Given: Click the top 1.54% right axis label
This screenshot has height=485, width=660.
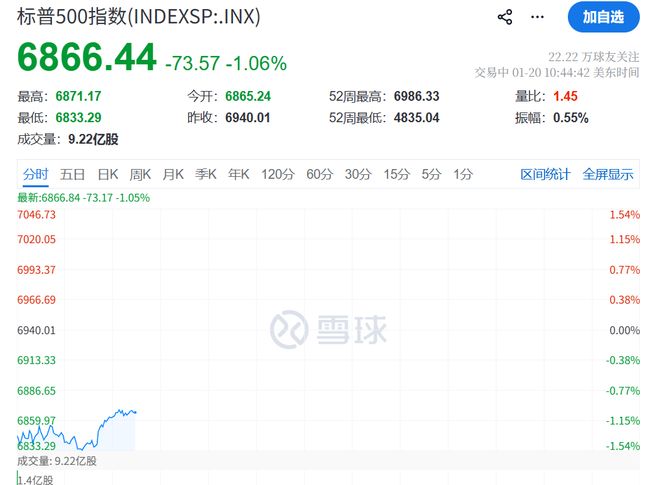Looking at the screenshot, I should 625,215.
